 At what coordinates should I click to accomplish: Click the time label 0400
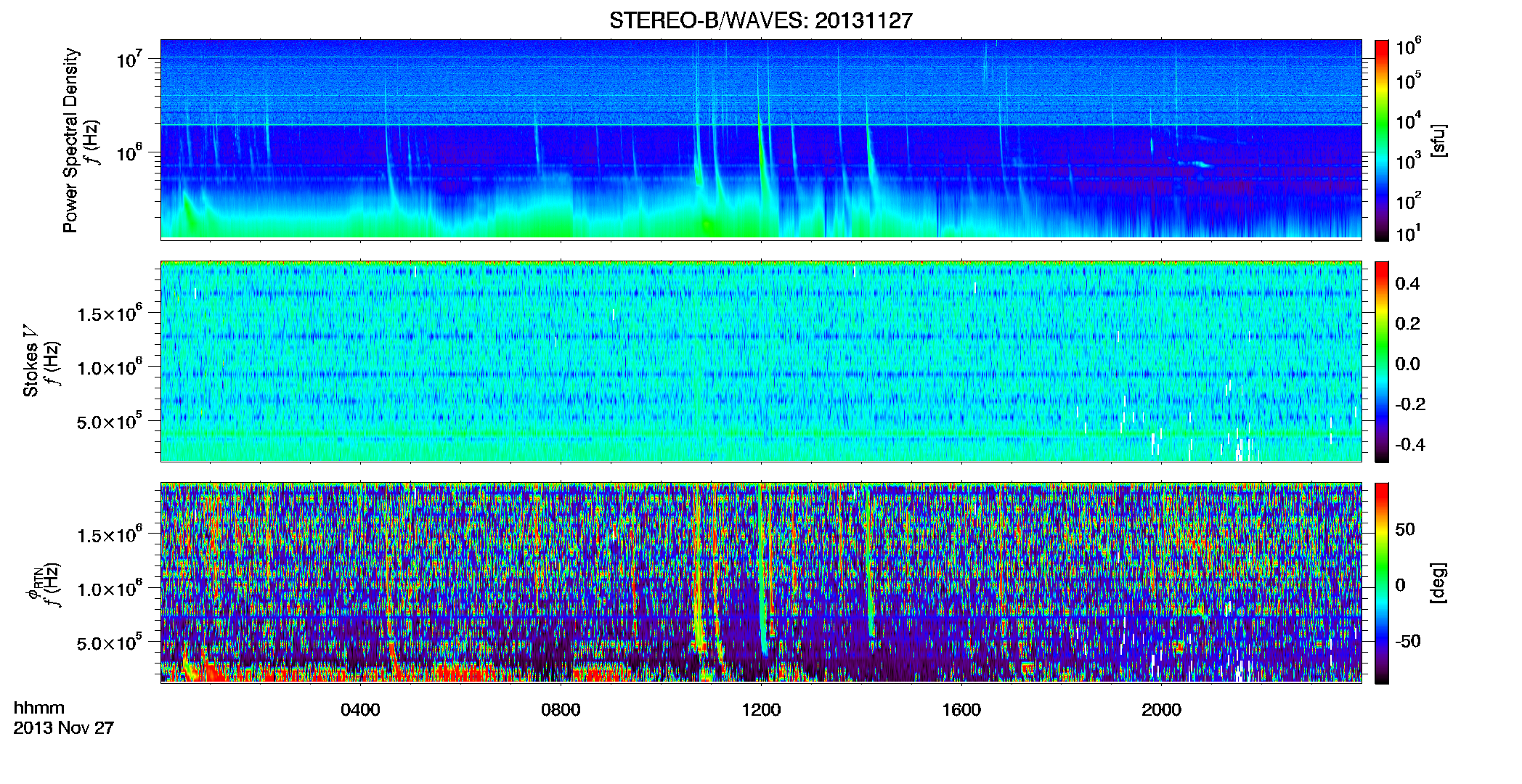pos(360,710)
